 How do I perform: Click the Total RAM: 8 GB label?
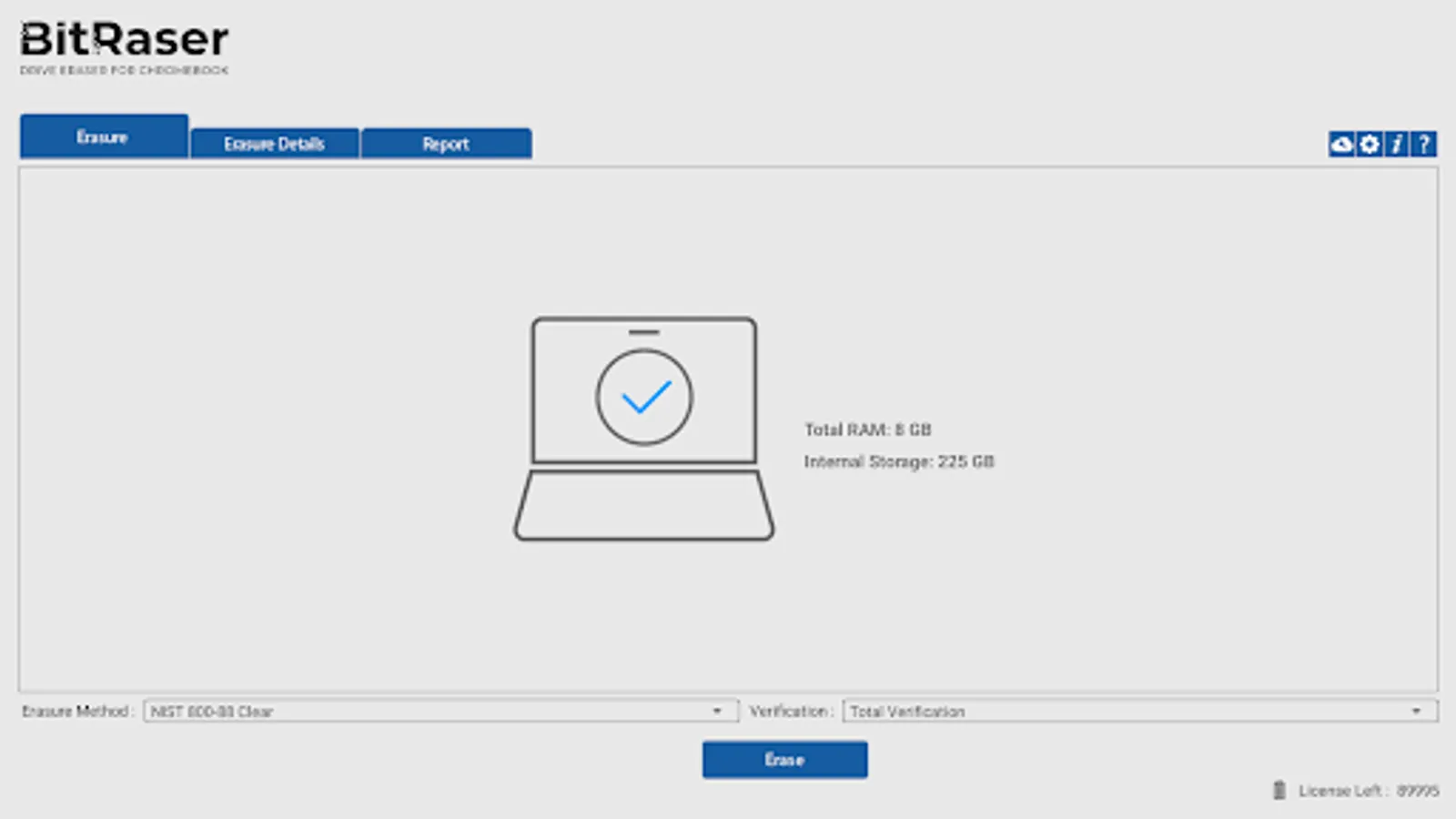(x=868, y=429)
